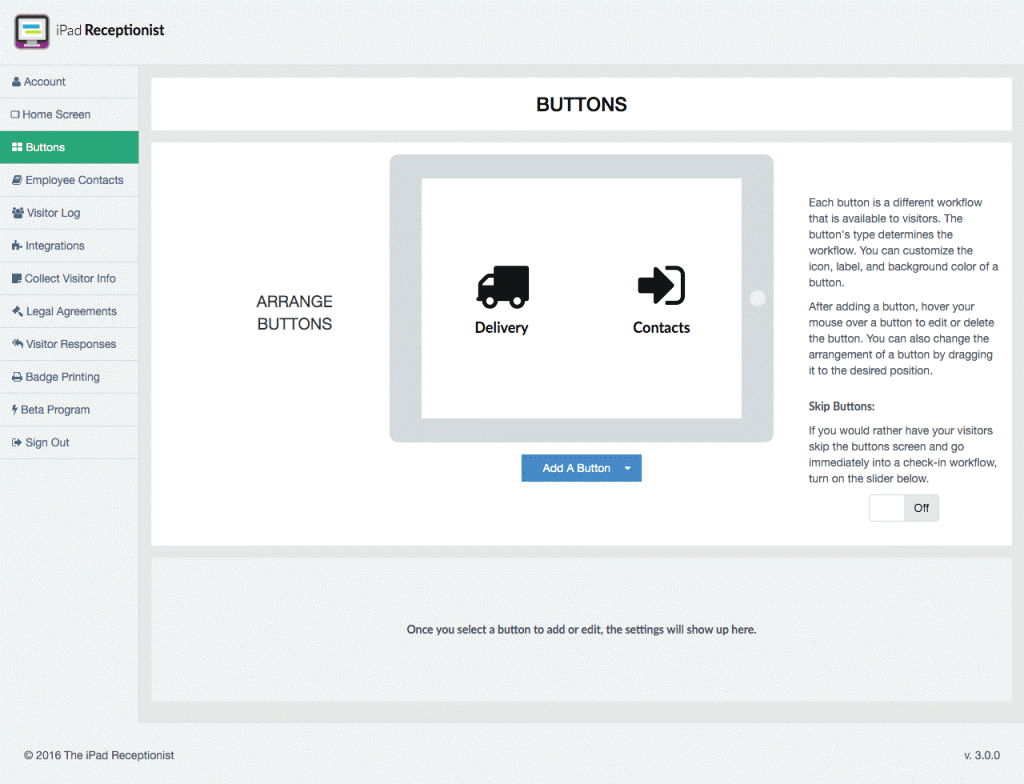
Task: Sign Out from the sidebar
Action: 69,442
